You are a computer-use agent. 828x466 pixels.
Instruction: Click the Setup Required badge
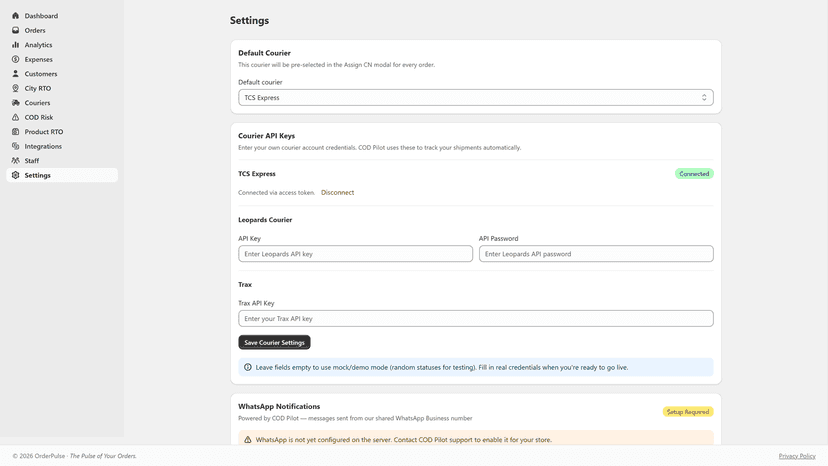pos(688,412)
